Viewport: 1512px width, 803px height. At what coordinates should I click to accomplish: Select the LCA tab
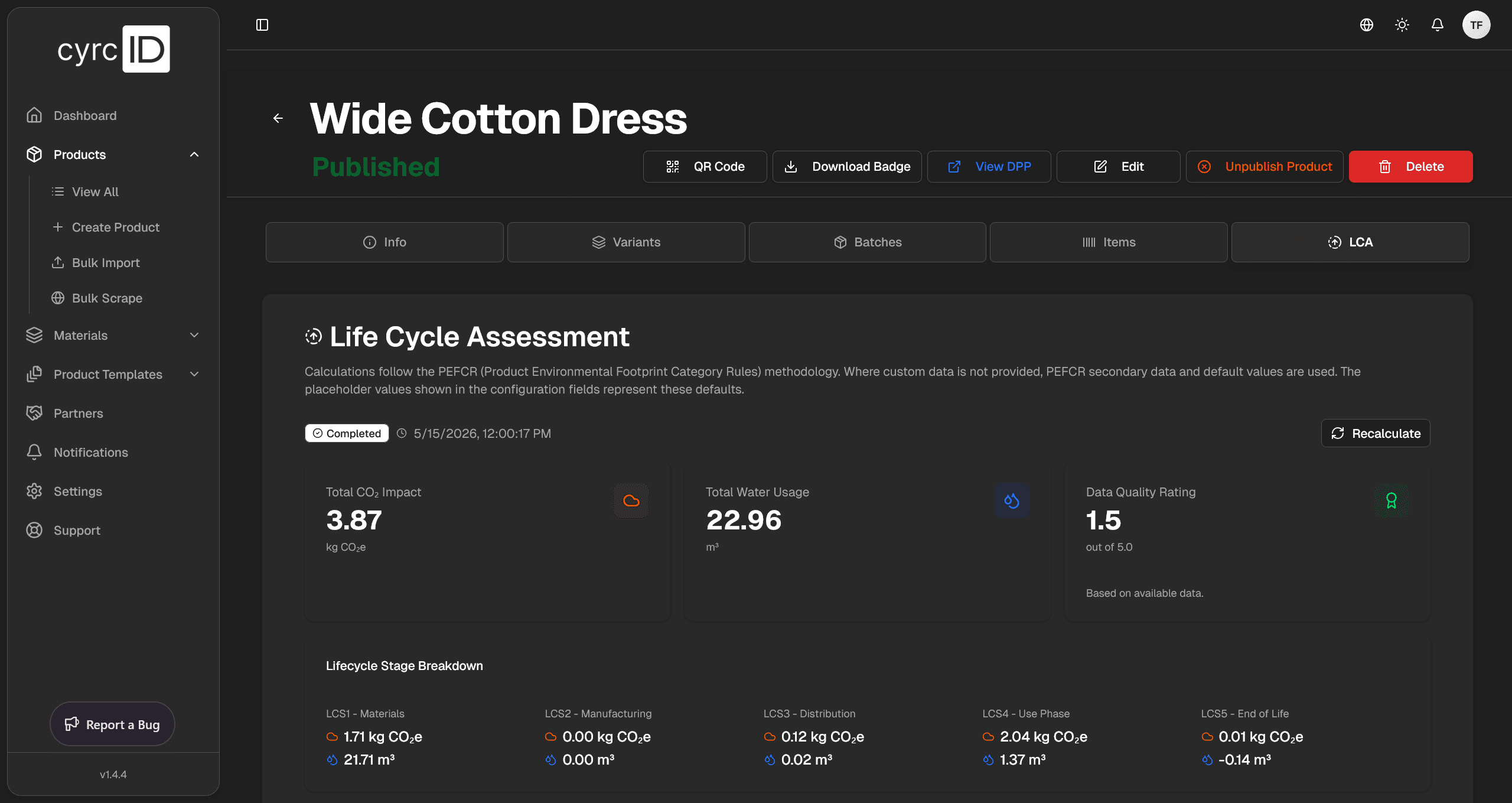click(x=1350, y=242)
